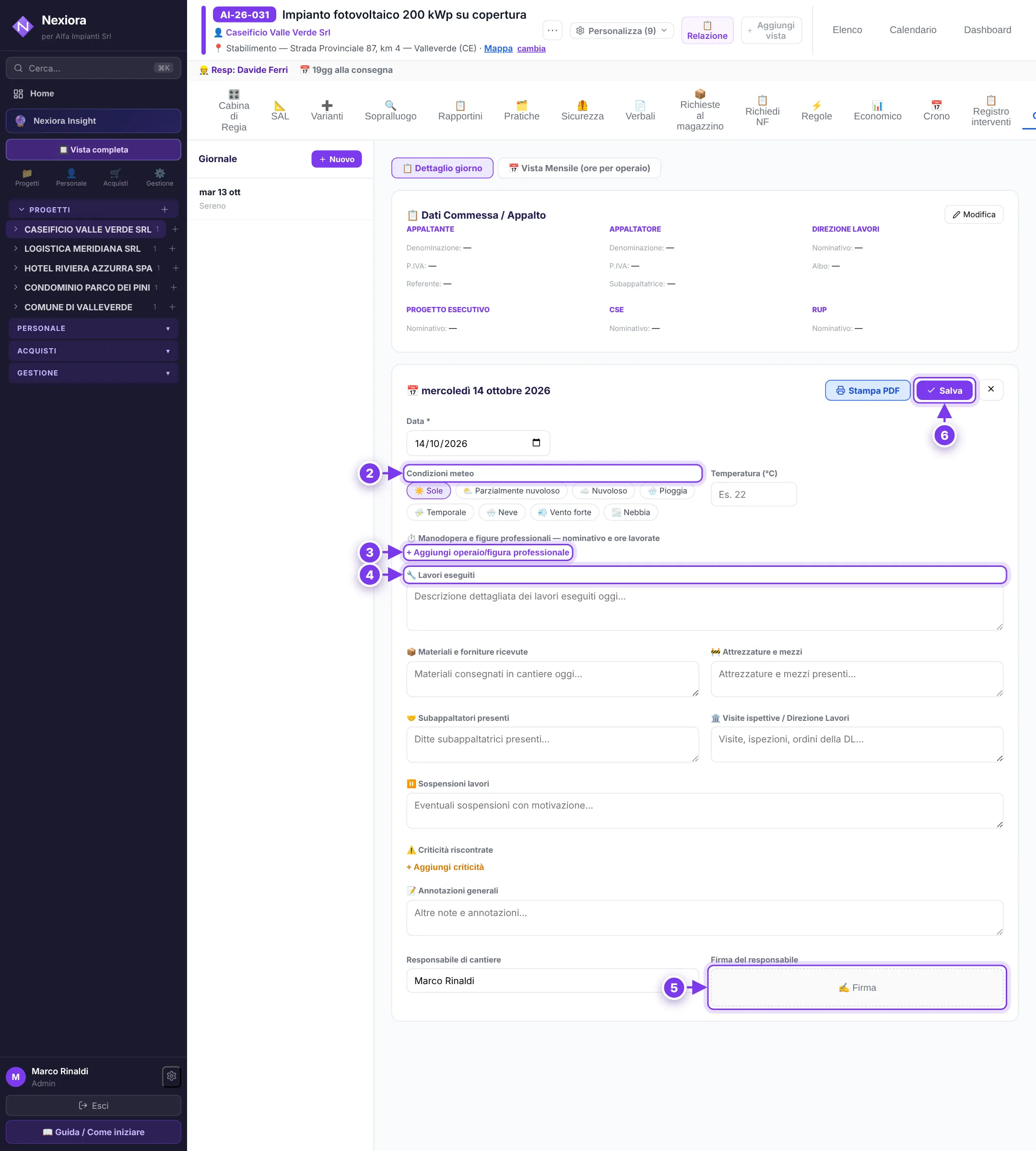Expand Logistica Meridiana Srl project tree
Screen dimensions: 1036x1151
point(15,249)
